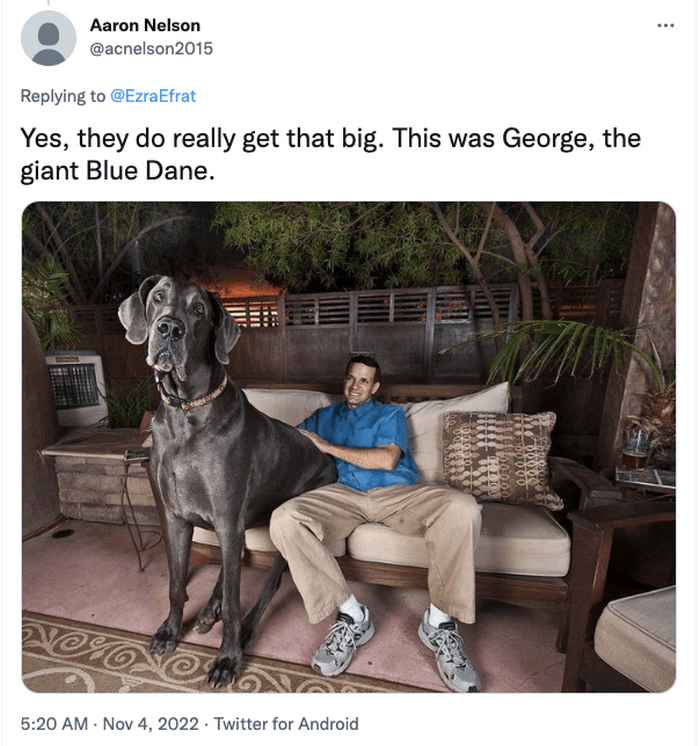The image size is (700, 746).
Task: Open the Aaron Nelson display name
Action: (145, 25)
